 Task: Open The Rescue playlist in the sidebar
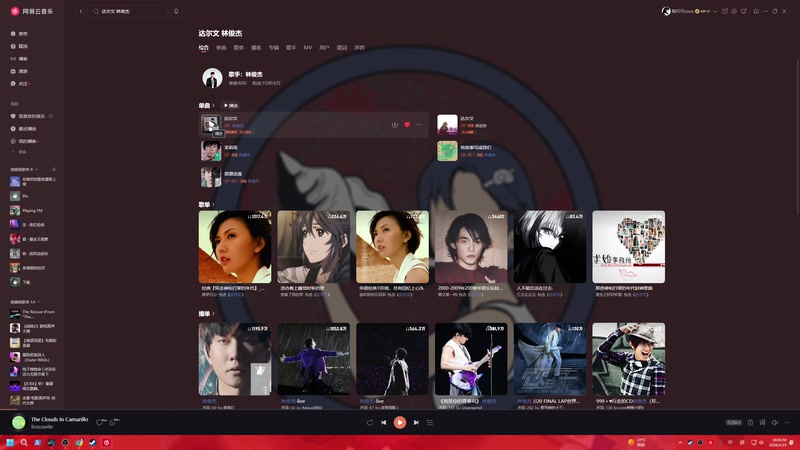point(33,314)
